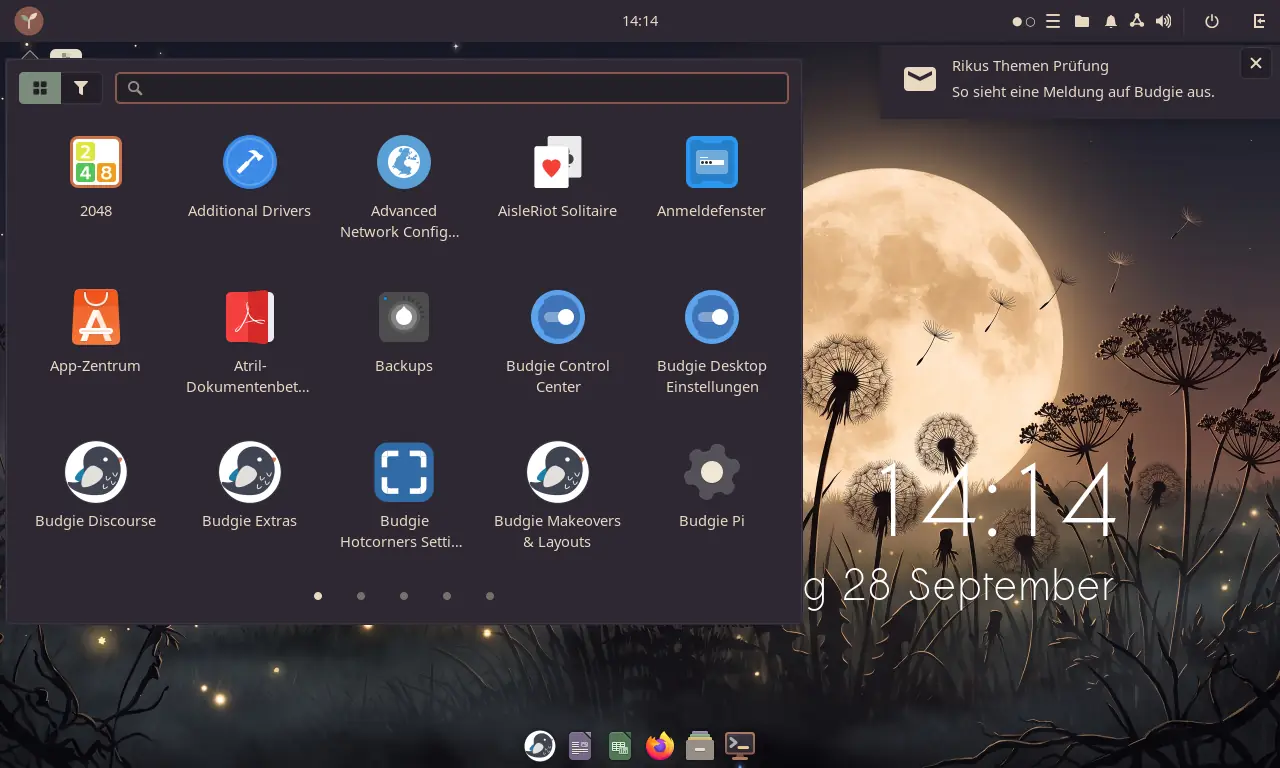This screenshot has height=768, width=1280.
Task: Go to the fourth app page dot
Action: pos(447,596)
